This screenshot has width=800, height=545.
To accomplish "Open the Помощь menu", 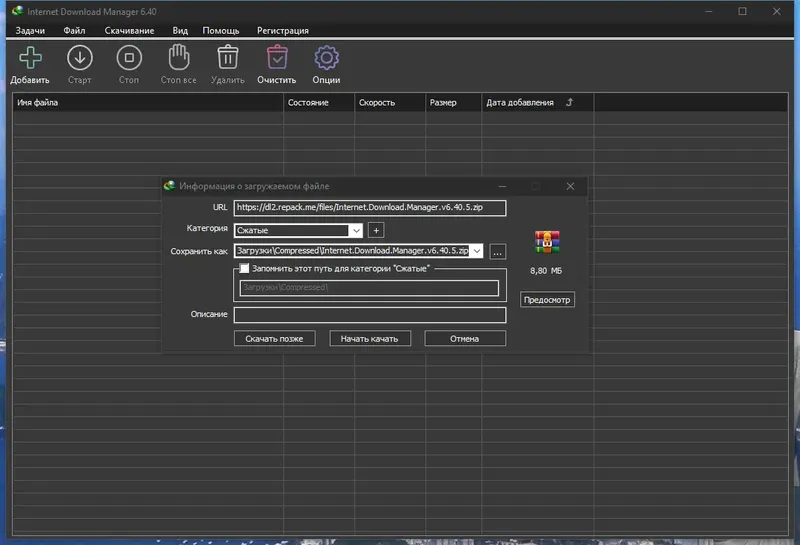I will (221, 31).
